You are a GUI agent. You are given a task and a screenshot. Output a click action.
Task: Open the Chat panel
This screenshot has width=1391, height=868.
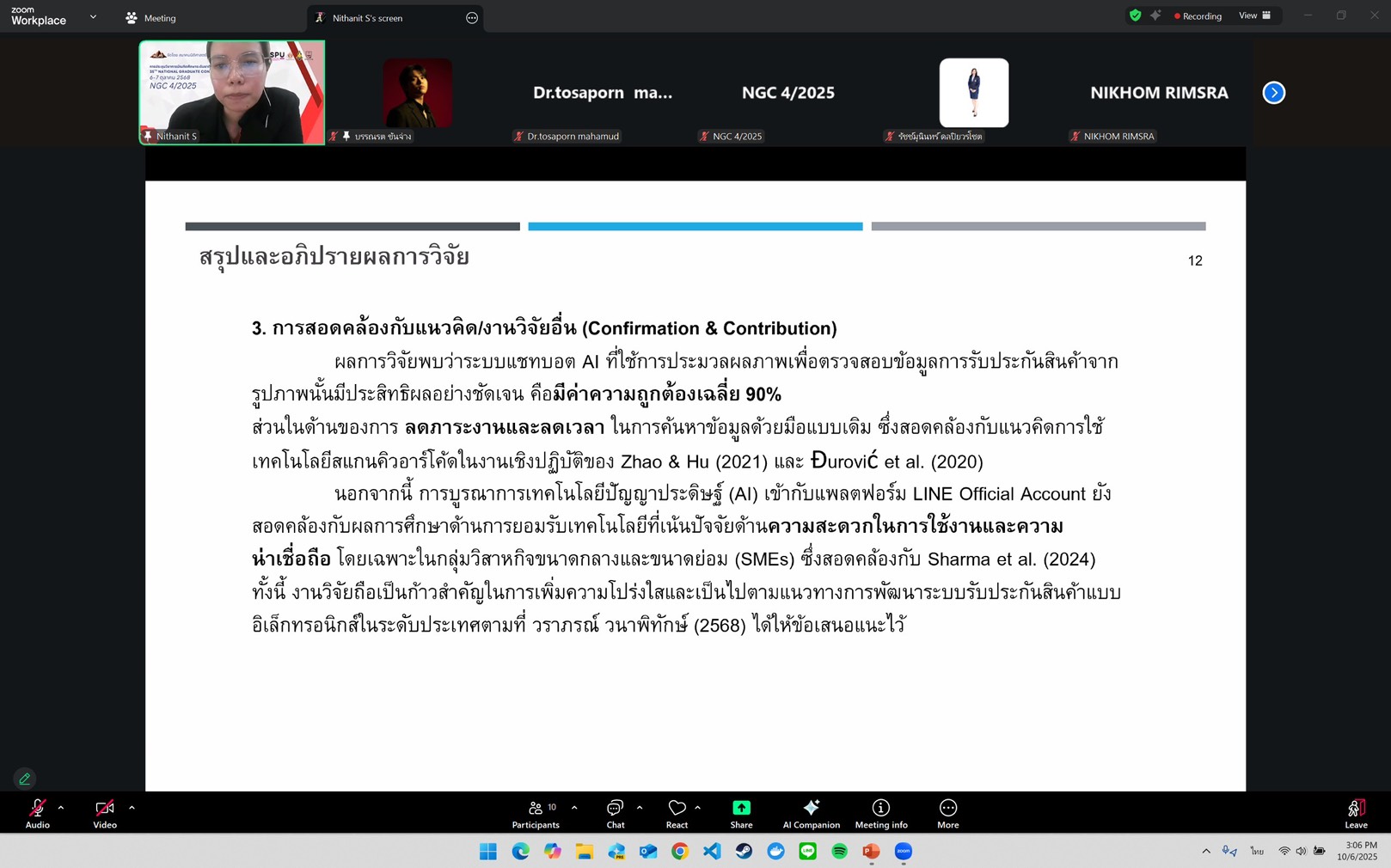pos(615,813)
